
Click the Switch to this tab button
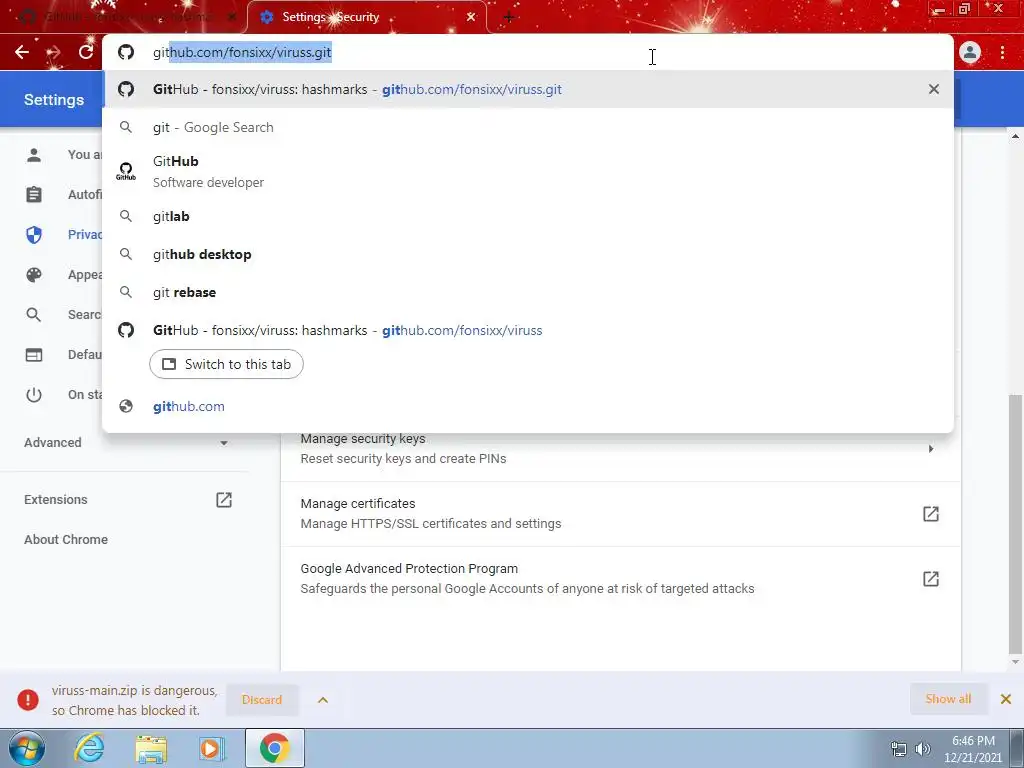226,364
